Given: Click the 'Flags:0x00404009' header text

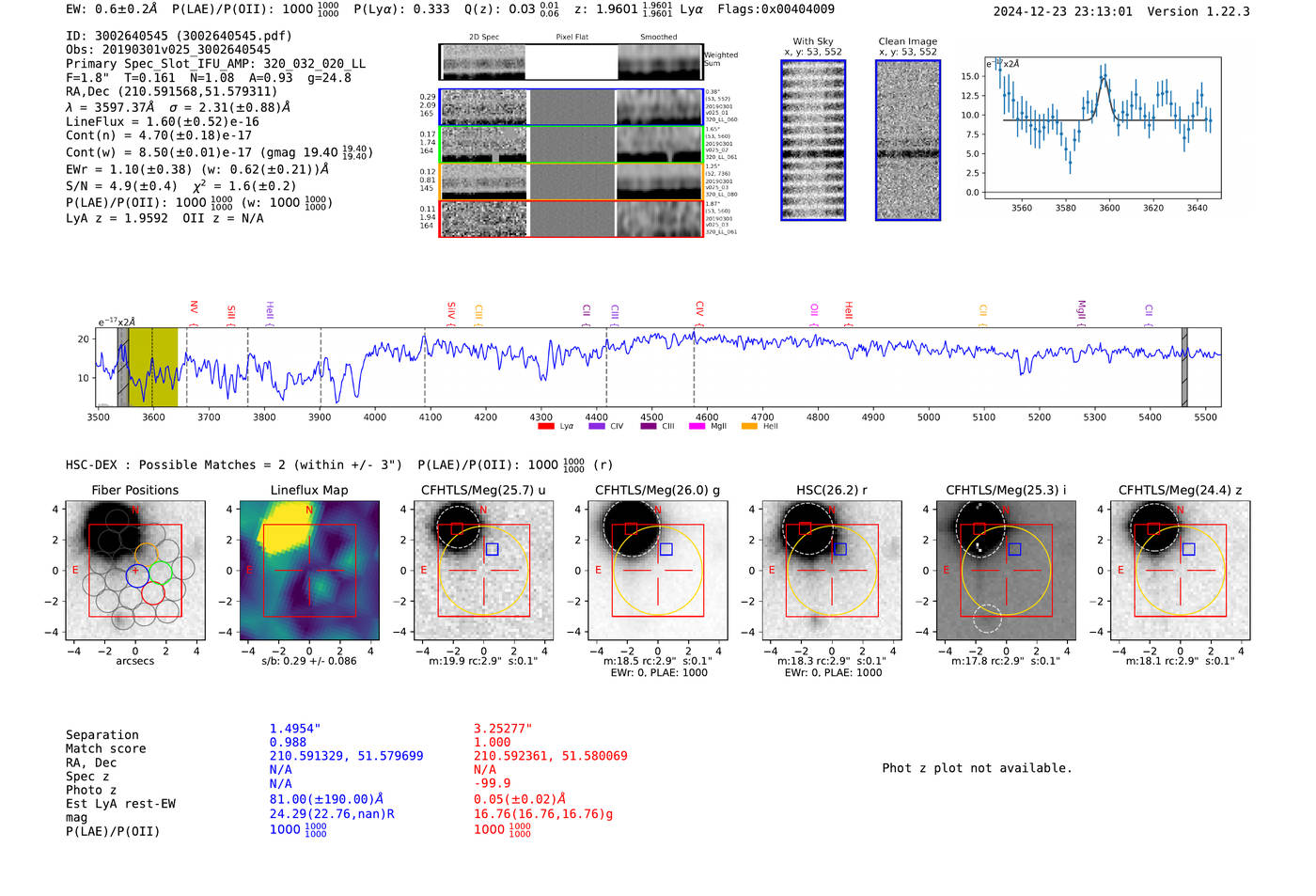Looking at the screenshot, I should point(775,9).
